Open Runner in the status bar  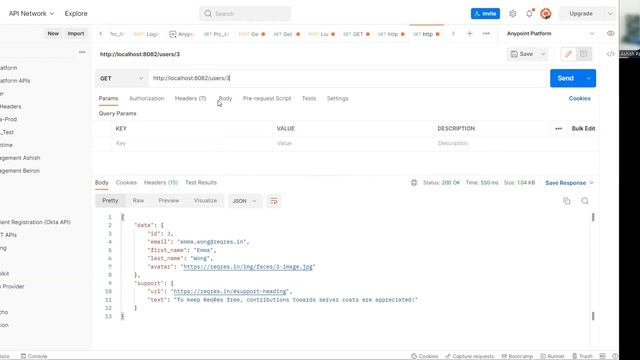click(552, 356)
